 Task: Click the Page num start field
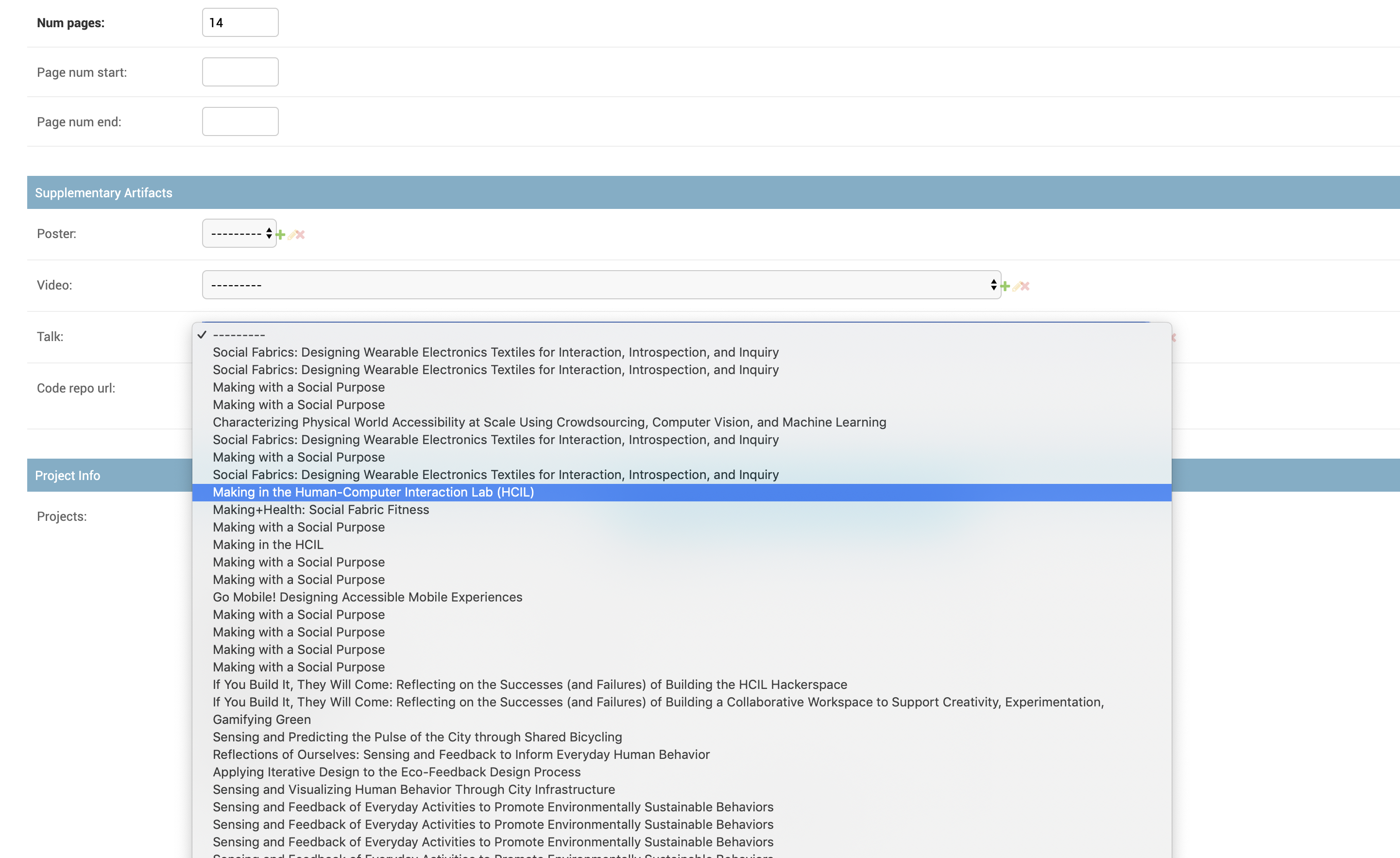(240, 71)
